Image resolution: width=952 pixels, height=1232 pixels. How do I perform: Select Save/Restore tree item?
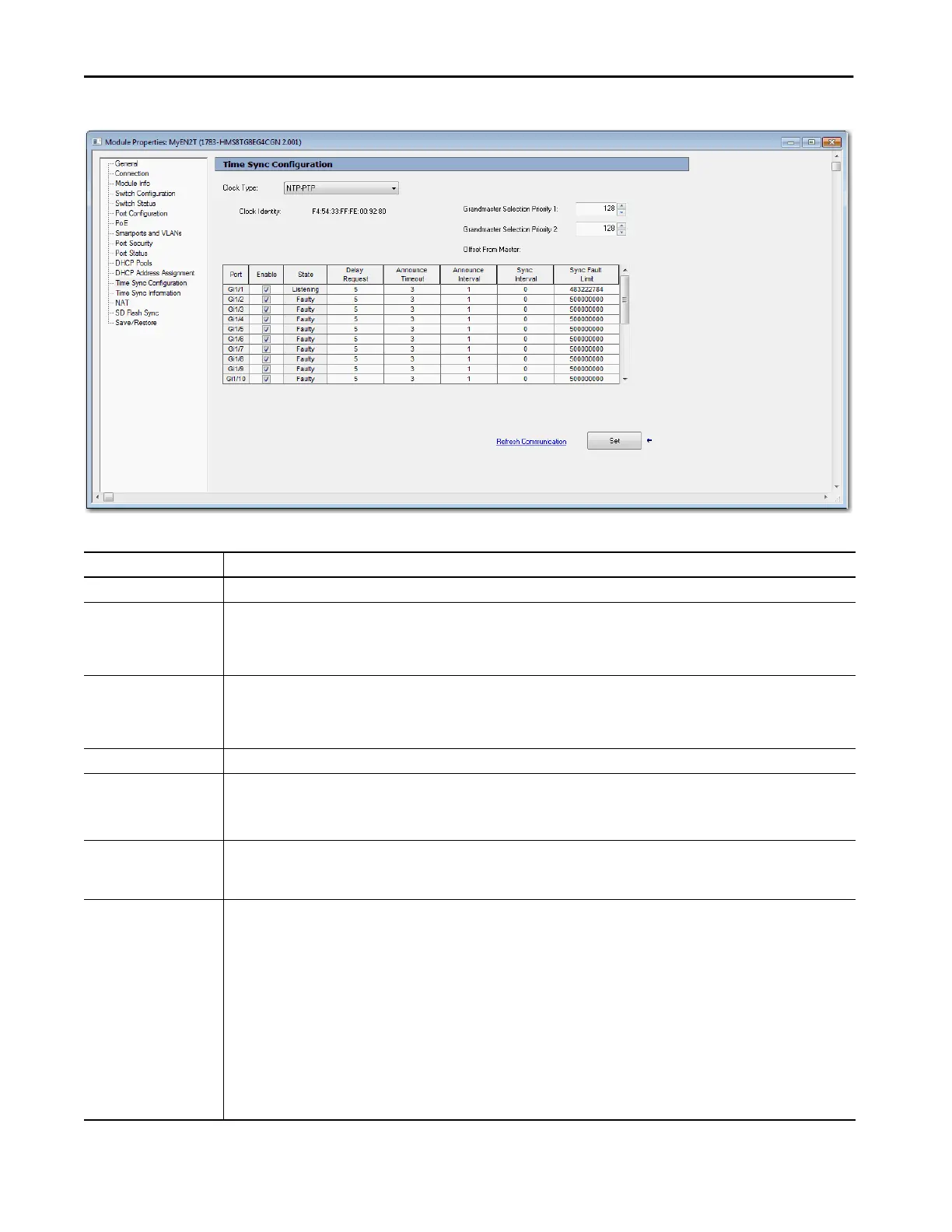(136, 323)
